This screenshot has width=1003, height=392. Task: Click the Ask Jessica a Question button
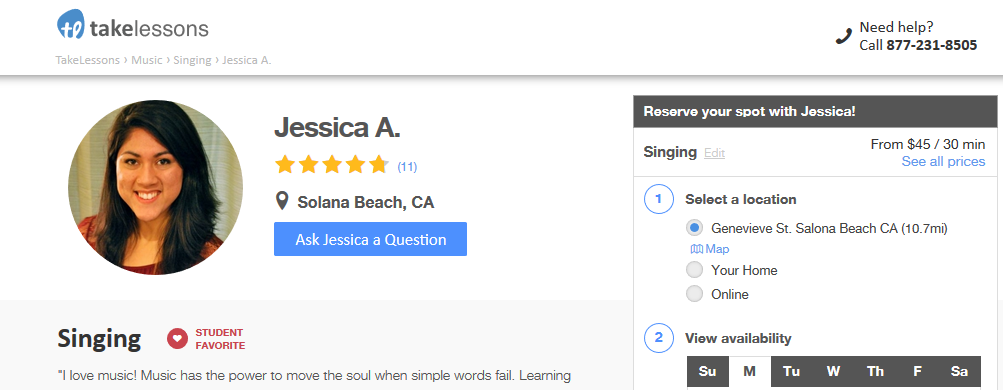pyautogui.click(x=370, y=239)
